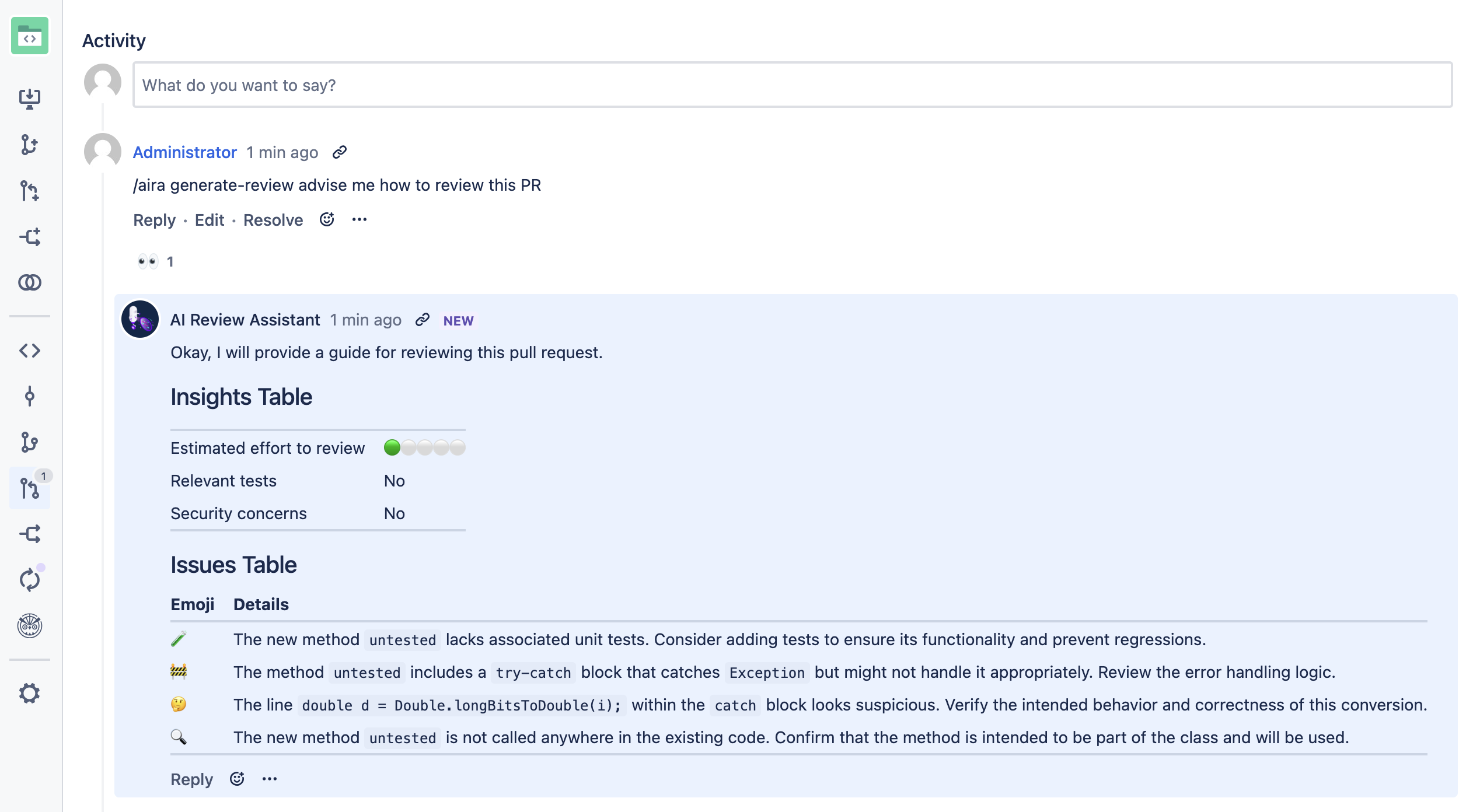Viewport: 1466px width, 812px height.
Task: Select the owl icon near the sidebar bottom
Action: [30, 626]
